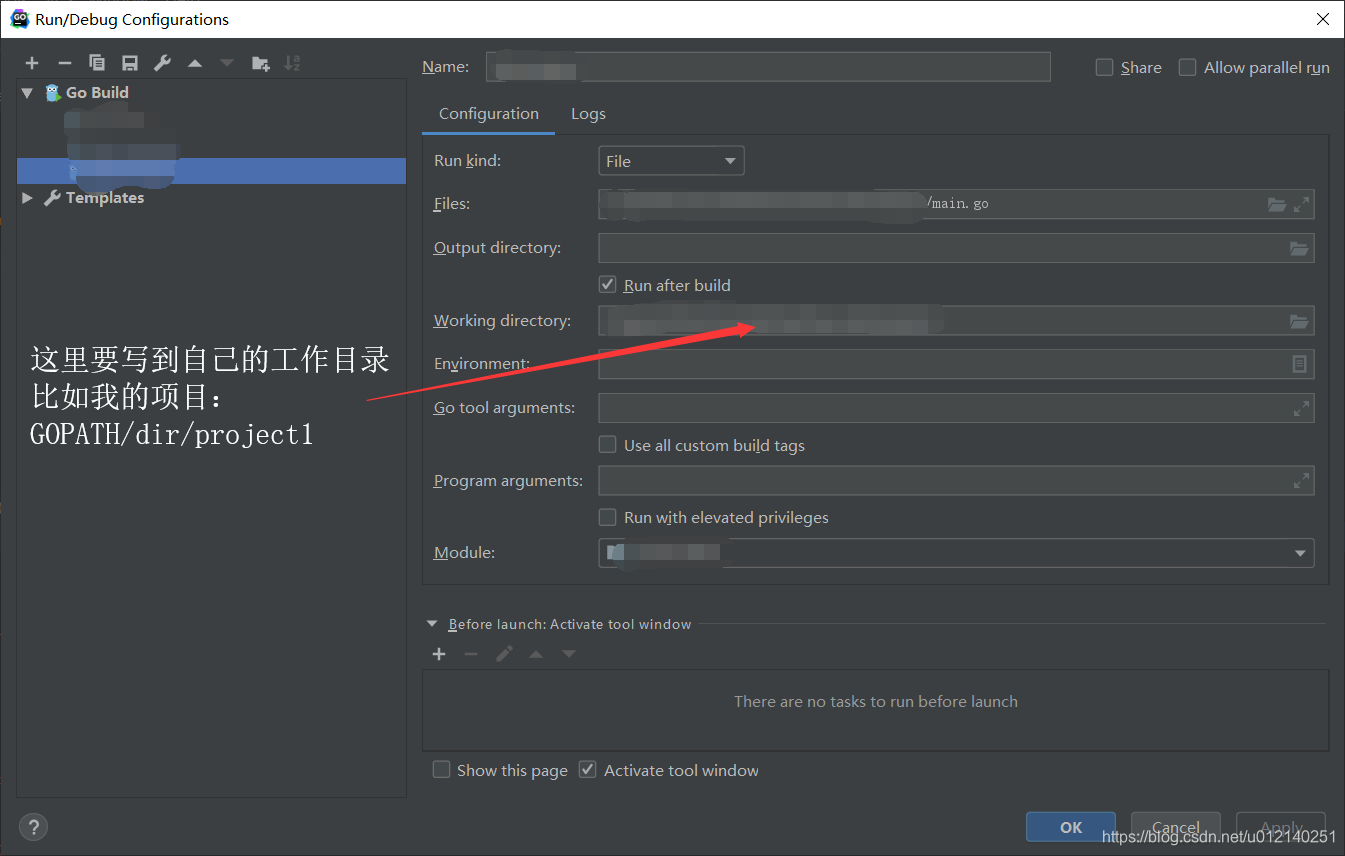Copy the selected configuration
1345x856 pixels.
(x=97, y=63)
